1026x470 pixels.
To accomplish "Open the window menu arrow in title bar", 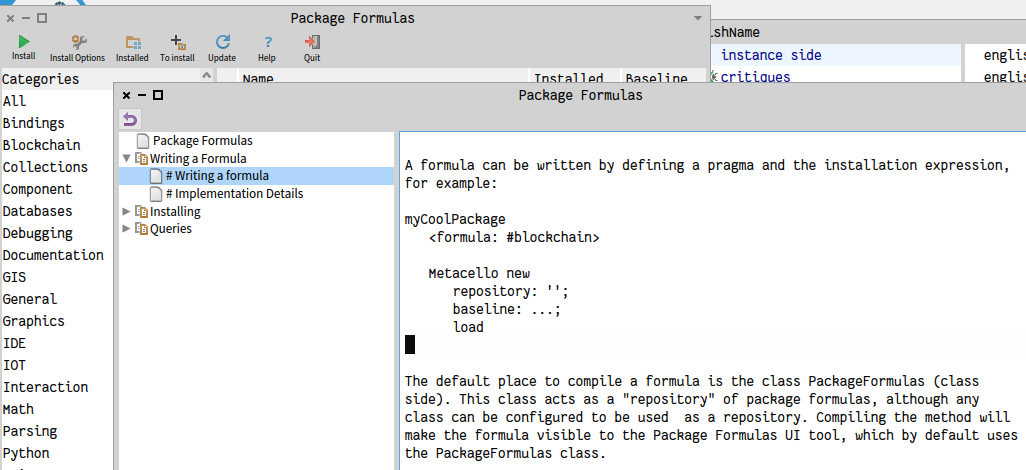I will pos(697,18).
